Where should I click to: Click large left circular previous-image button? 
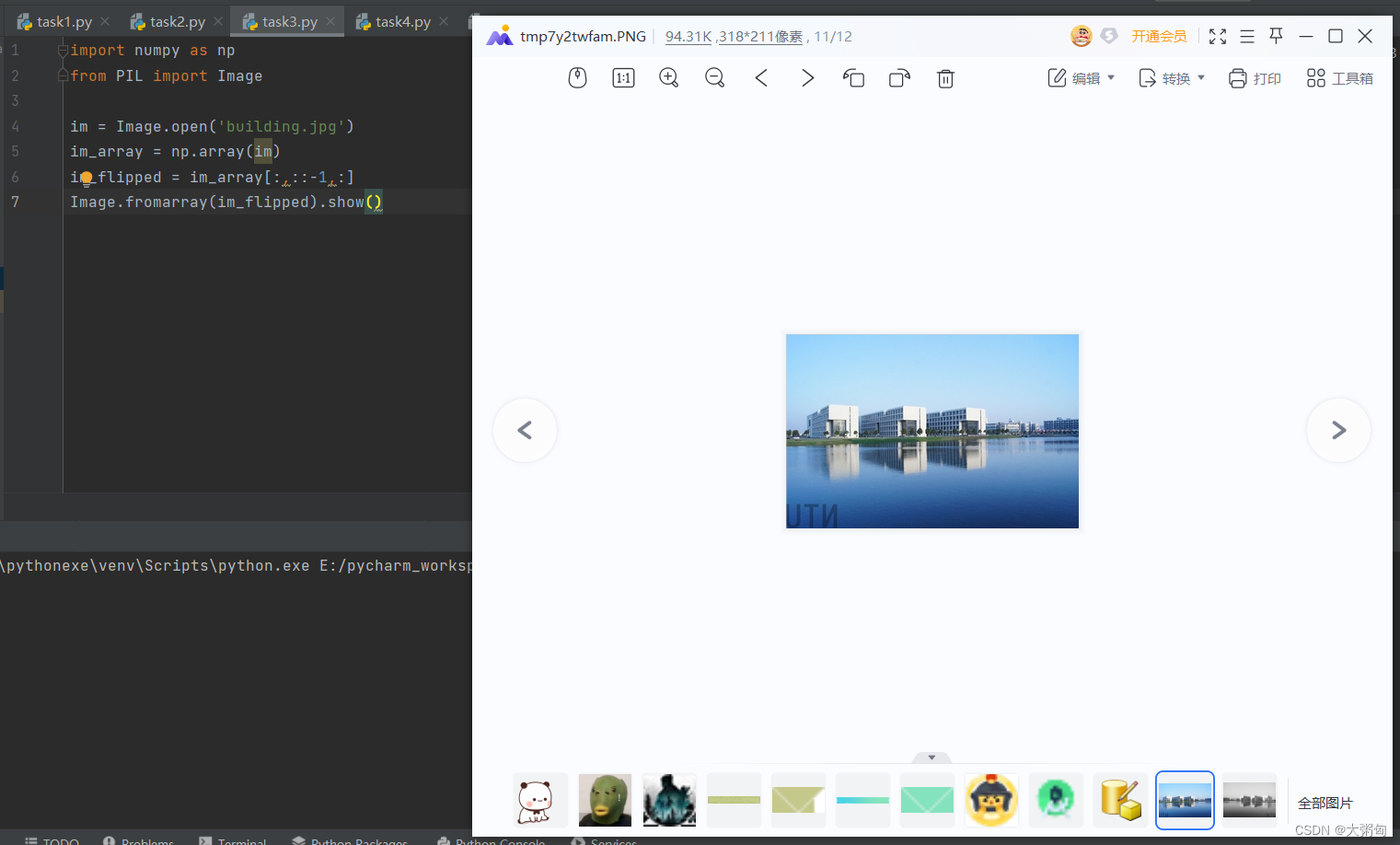point(525,430)
